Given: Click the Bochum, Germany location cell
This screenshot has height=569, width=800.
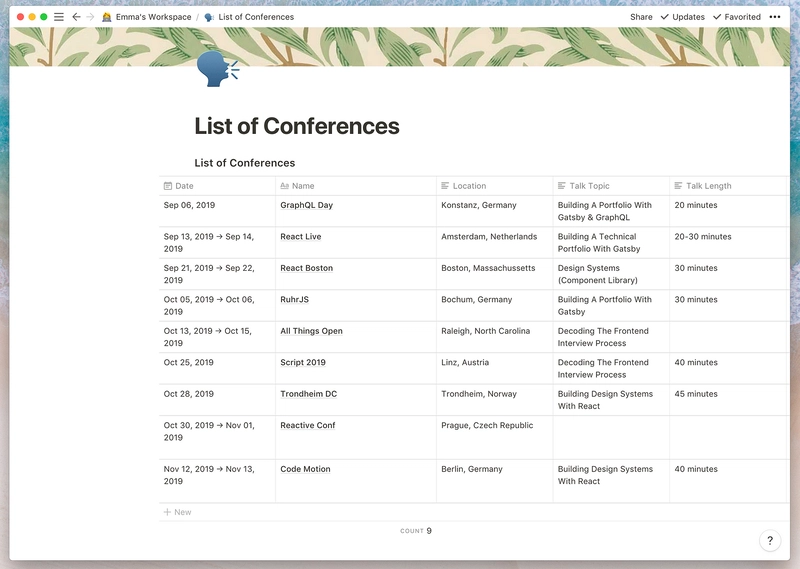Looking at the screenshot, I should [495, 306].
